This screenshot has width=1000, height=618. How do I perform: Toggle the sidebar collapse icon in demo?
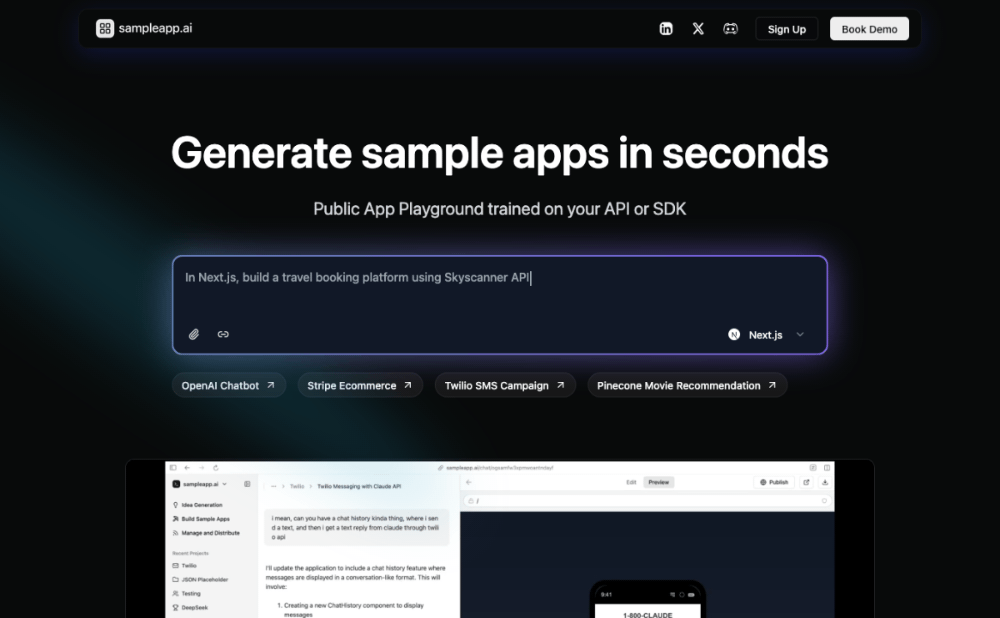point(247,483)
